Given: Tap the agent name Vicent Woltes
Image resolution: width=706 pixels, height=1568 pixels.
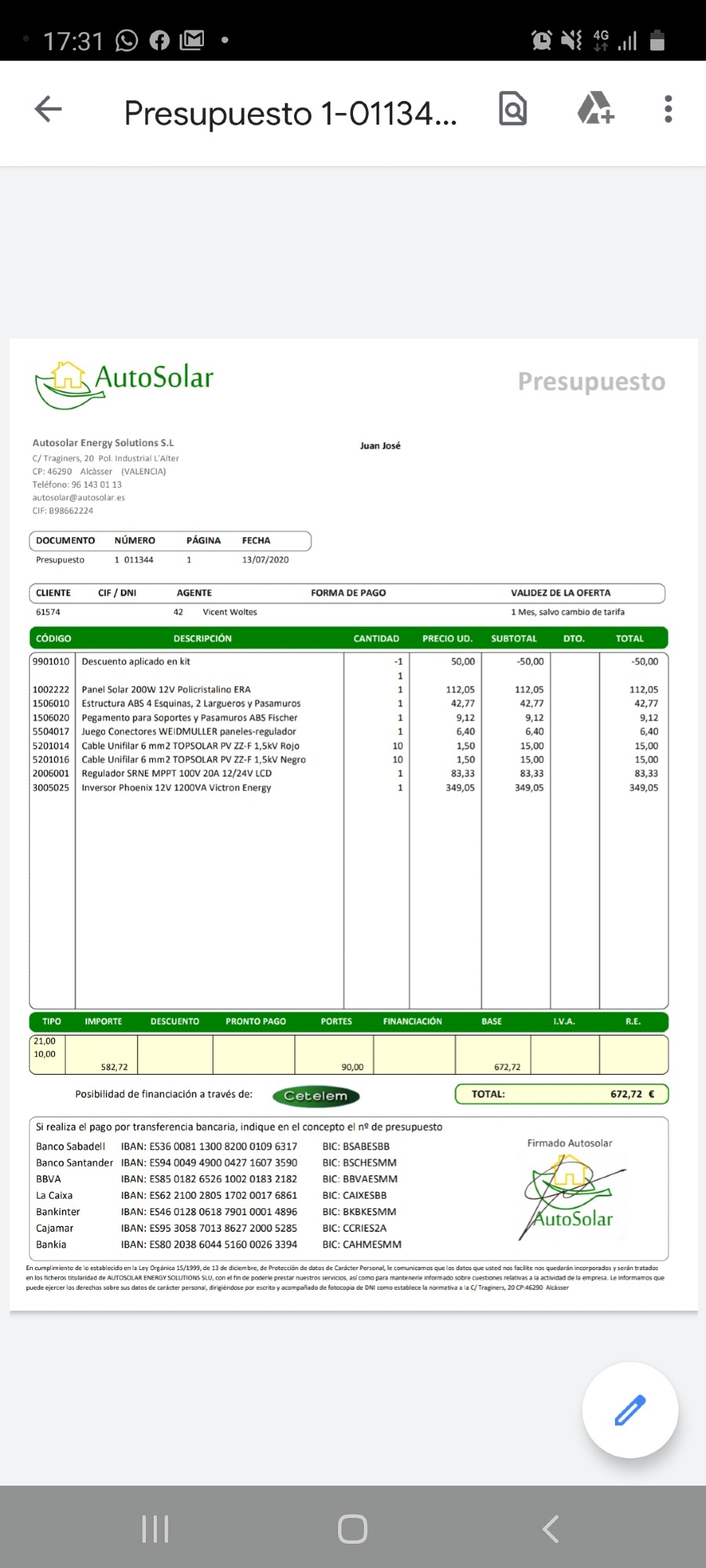Looking at the screenshot, I should tap(230, 612).
